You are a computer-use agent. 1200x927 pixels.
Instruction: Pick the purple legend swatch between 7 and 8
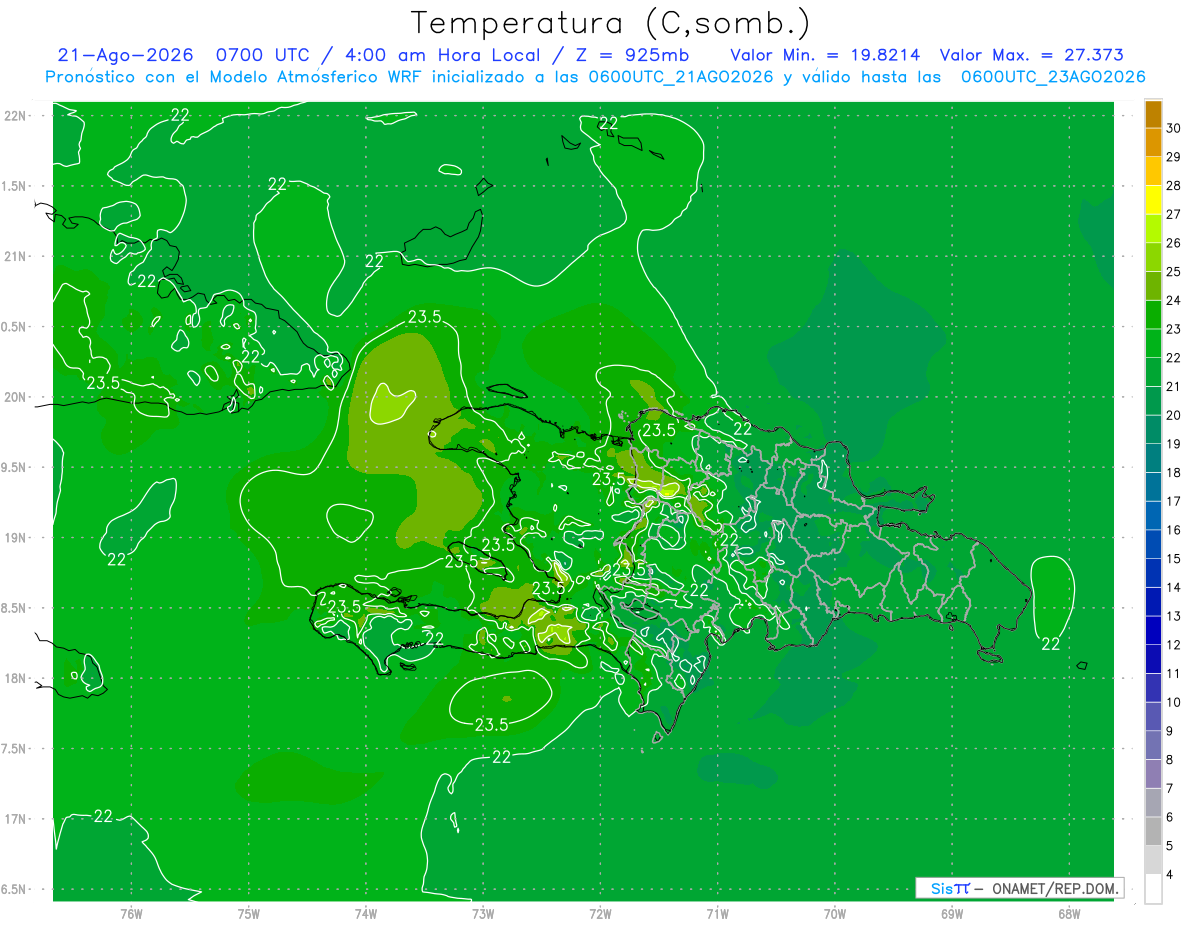(1153, 773)
